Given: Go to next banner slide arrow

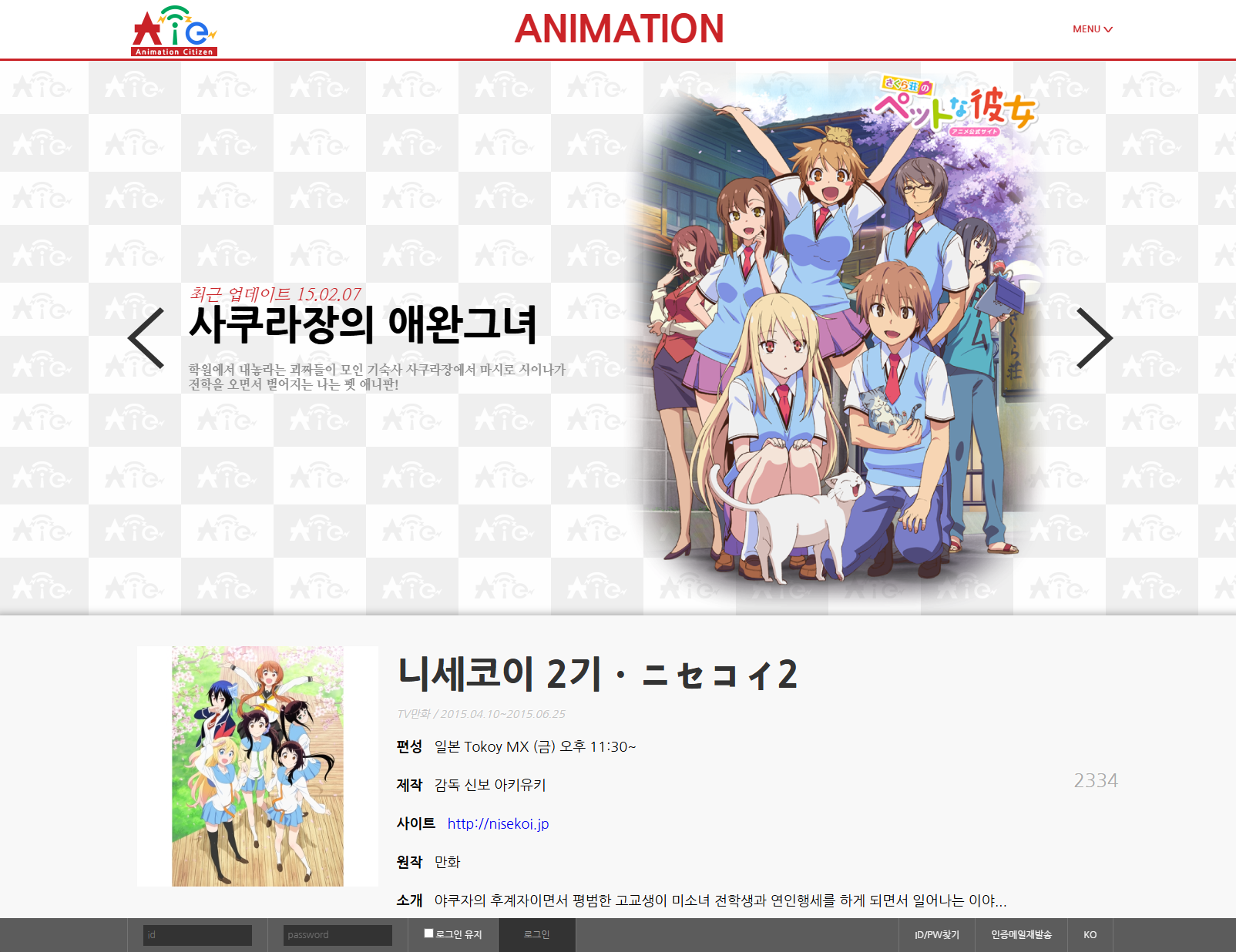Looking at the screenshot, I should 1094,338.
